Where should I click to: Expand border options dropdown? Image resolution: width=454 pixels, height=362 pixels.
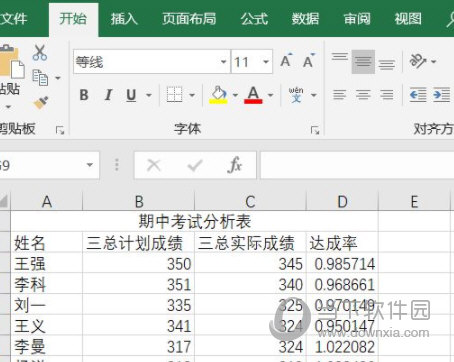click(x=192, y=95)
